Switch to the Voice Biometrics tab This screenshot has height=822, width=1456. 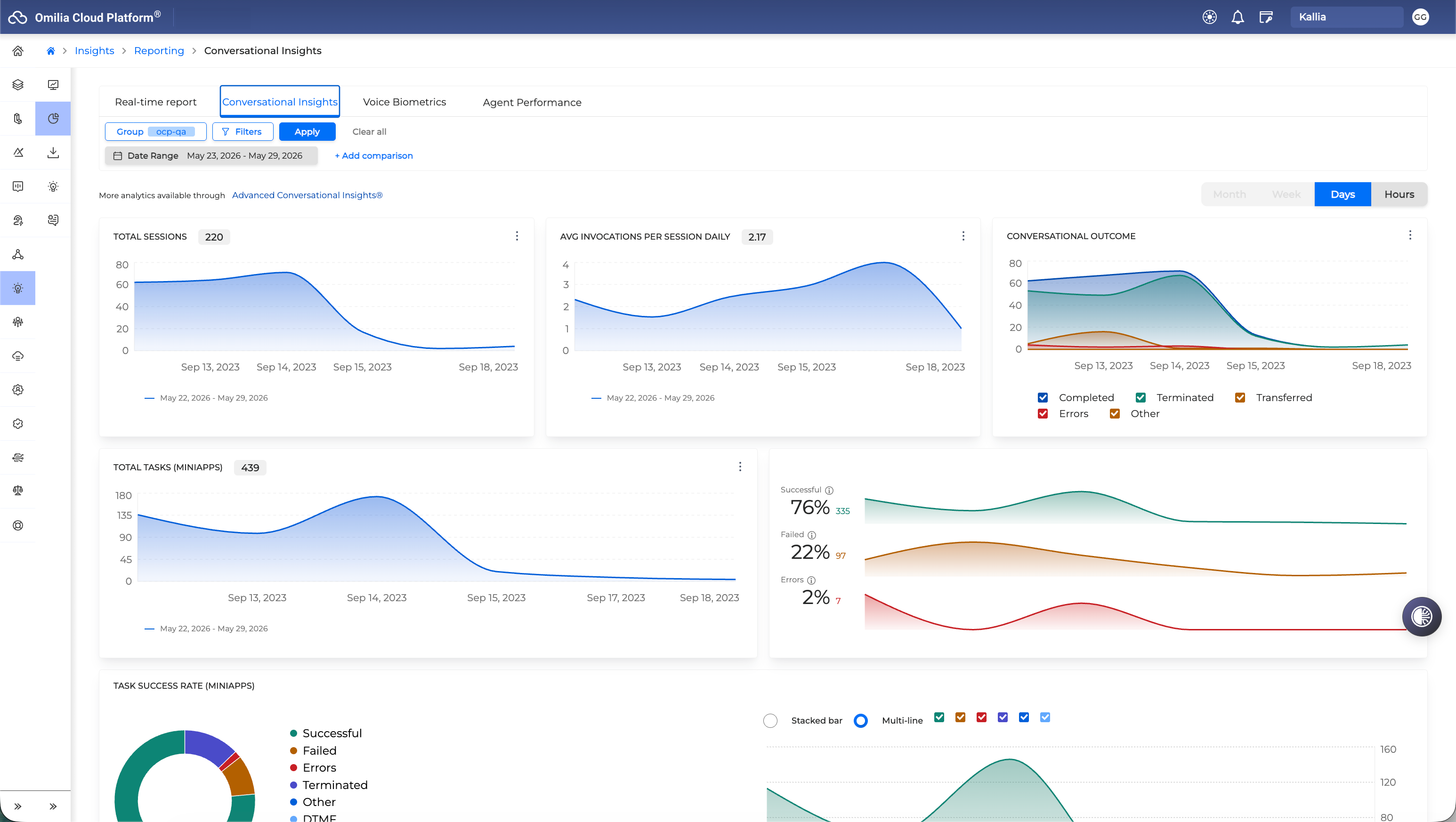click(404, 102)
